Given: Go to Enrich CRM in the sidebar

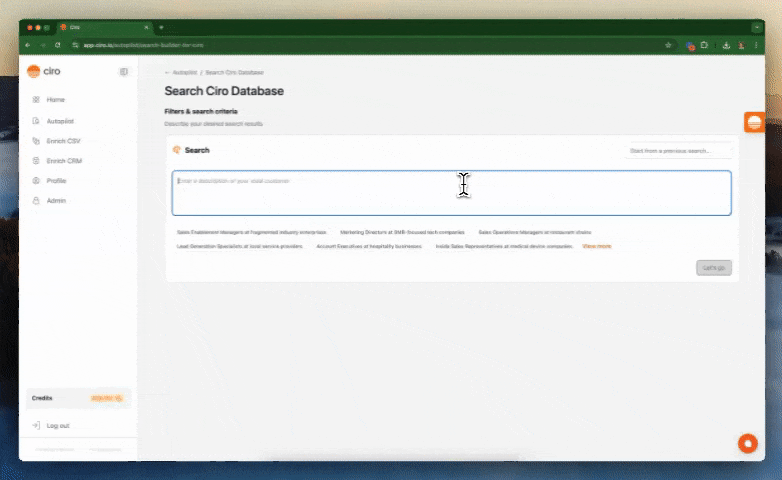Looking at the screenshot, I should click(x=64, y=161).
